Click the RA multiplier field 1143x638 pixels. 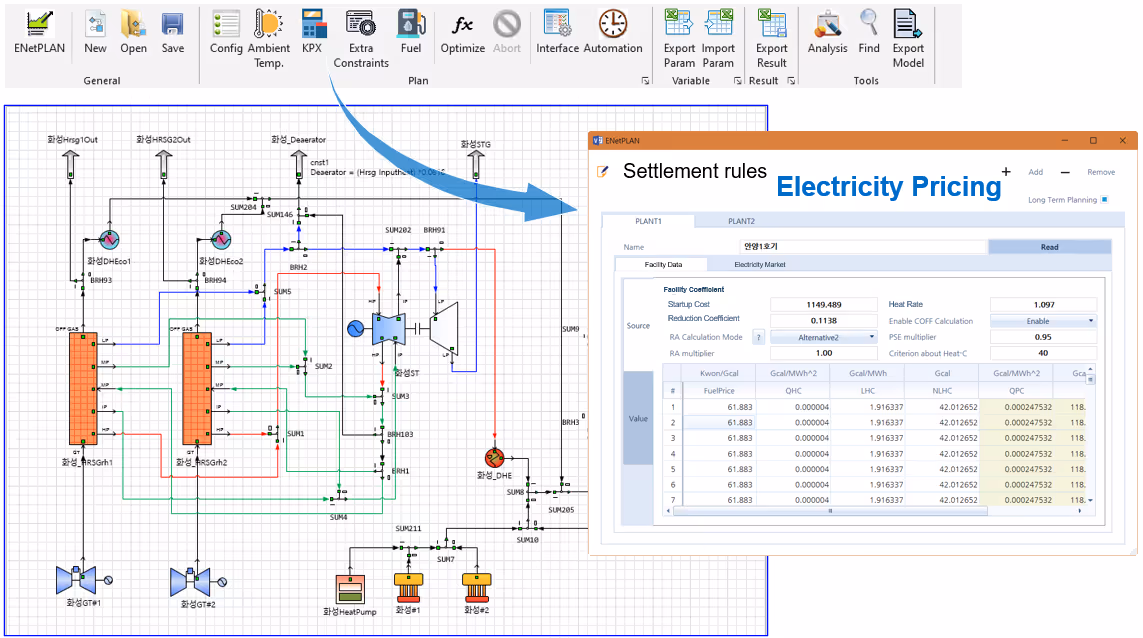[x=824, y=353]
